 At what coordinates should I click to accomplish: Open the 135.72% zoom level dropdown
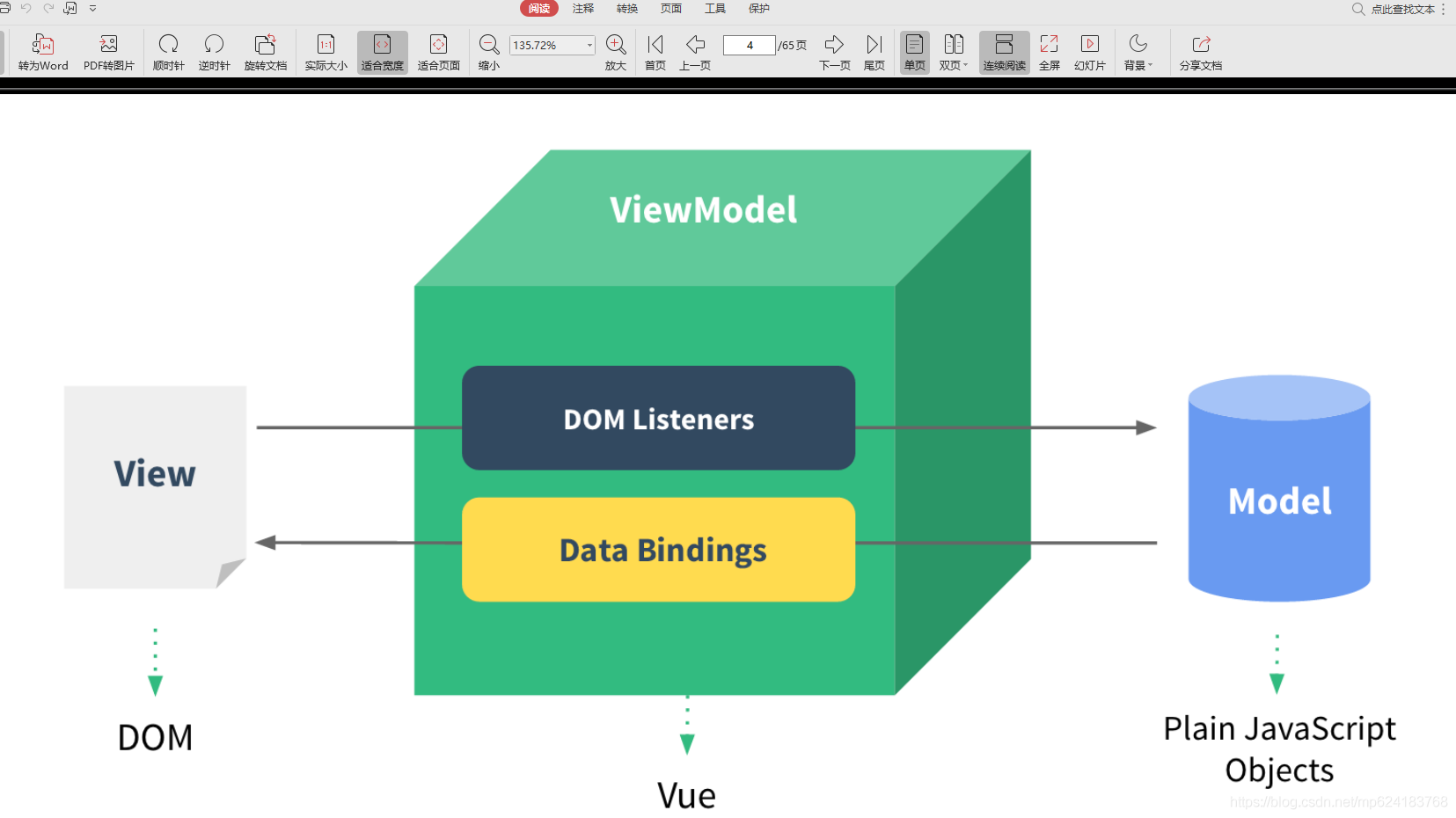pos(552,45)
